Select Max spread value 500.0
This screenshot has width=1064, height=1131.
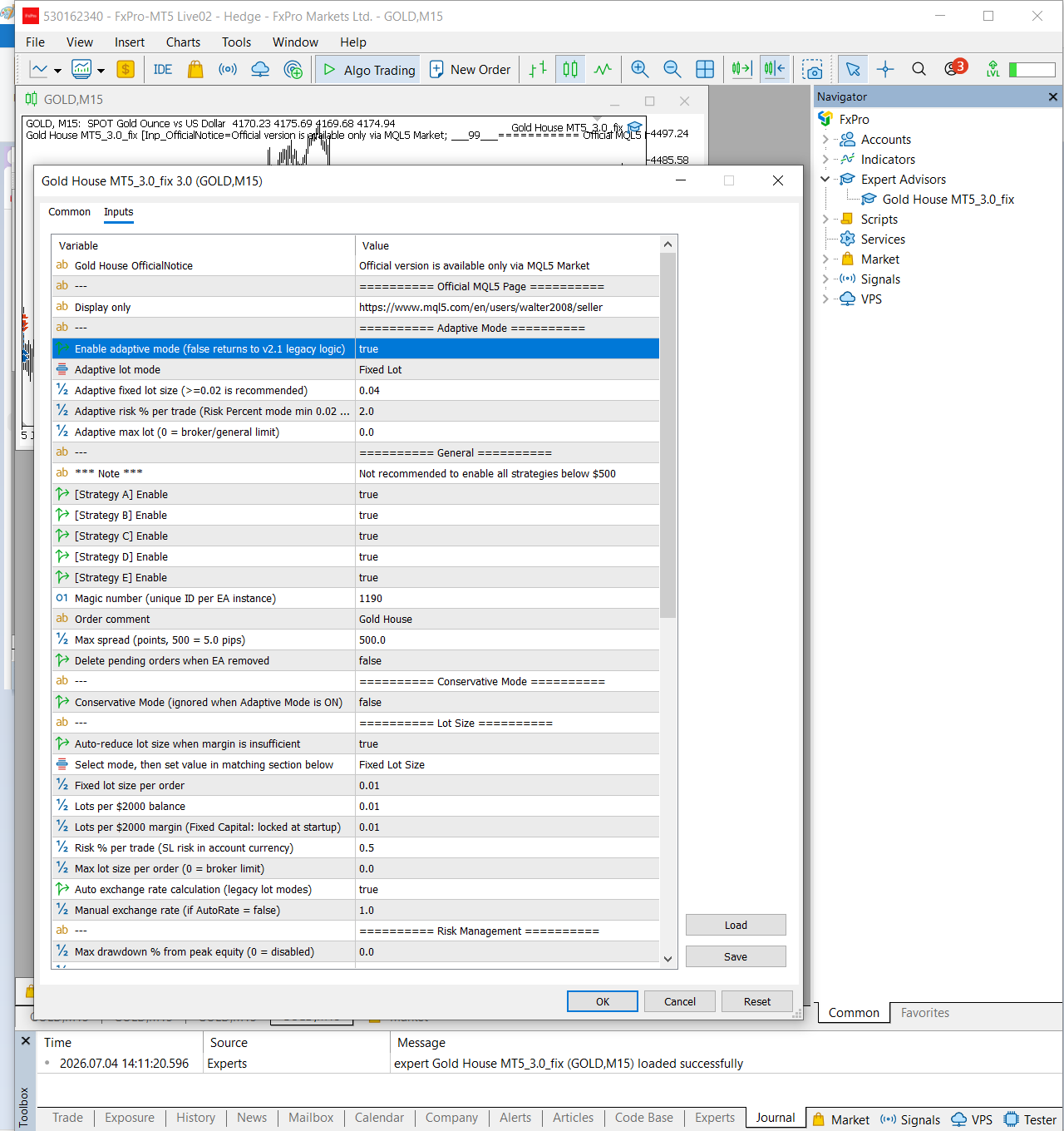click(x=507, y=640)
